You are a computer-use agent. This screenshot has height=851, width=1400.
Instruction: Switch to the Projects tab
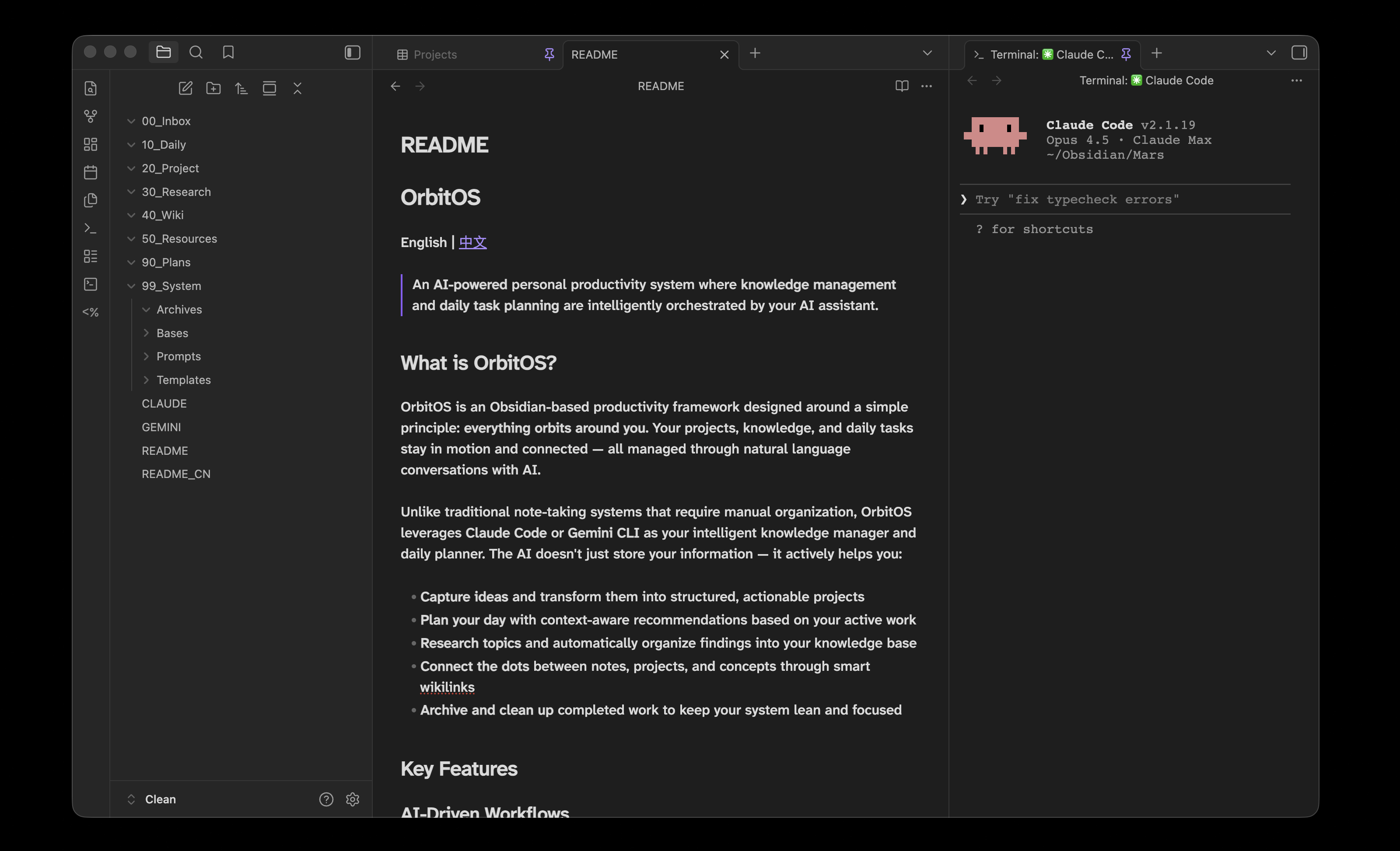pos(435,55)
